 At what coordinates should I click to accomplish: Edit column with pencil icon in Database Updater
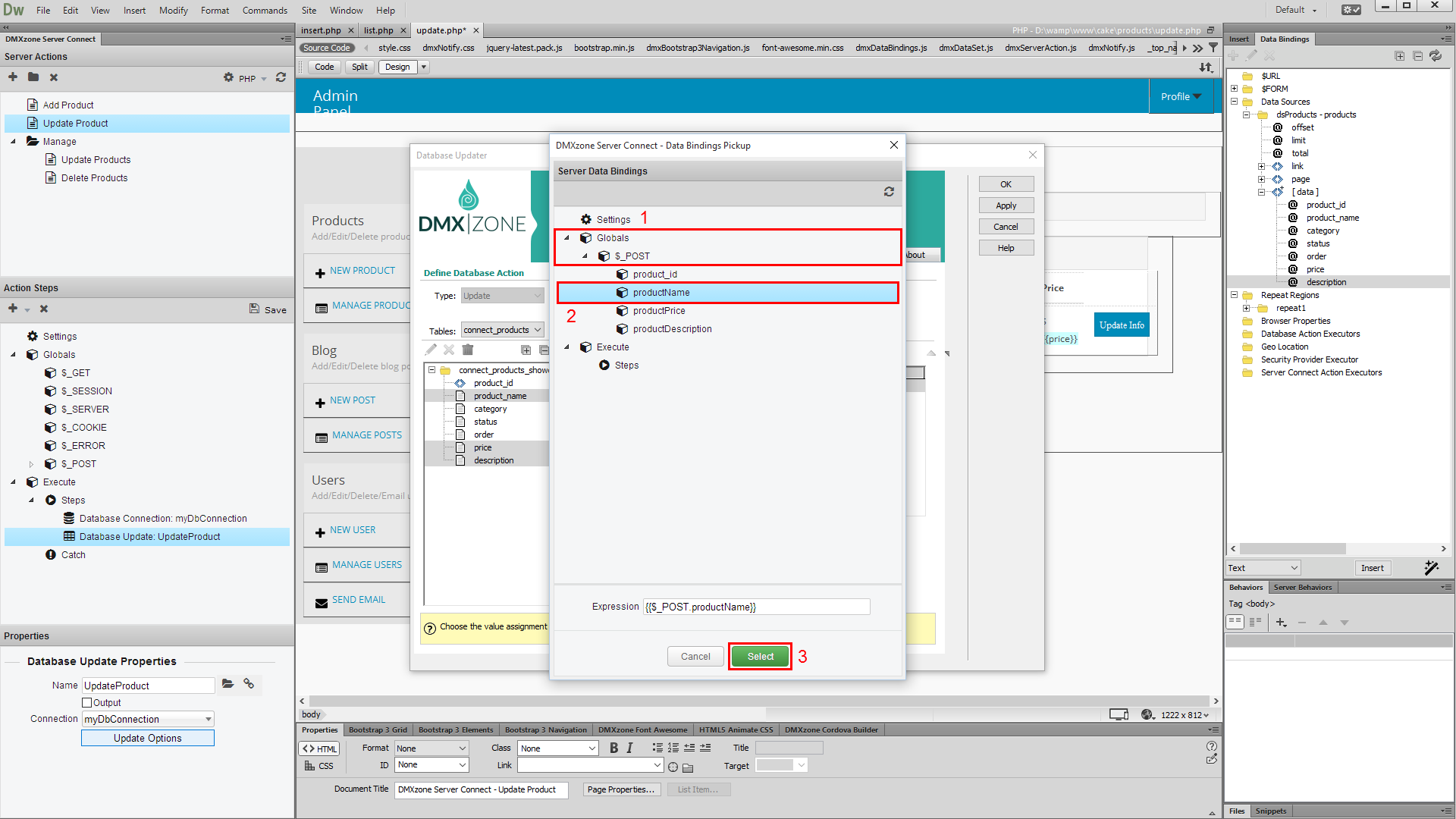[x=431, y=350]
